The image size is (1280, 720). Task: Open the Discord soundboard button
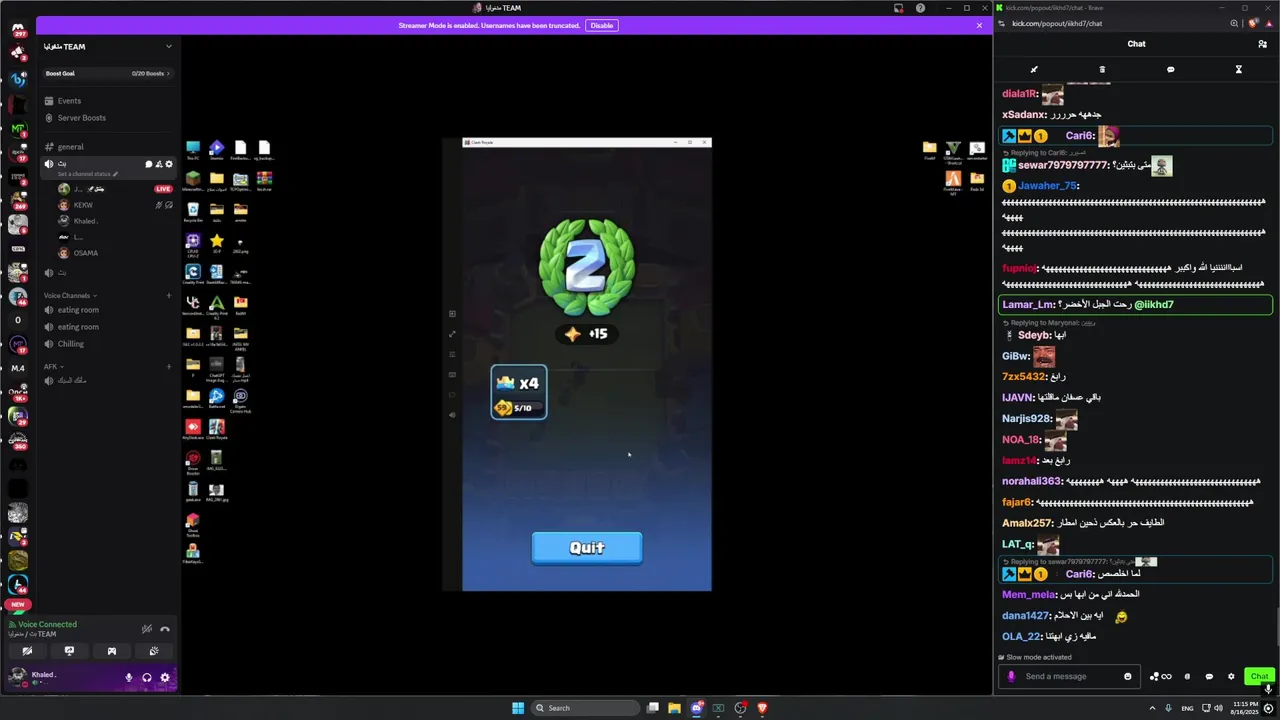[x=153, y=651]
